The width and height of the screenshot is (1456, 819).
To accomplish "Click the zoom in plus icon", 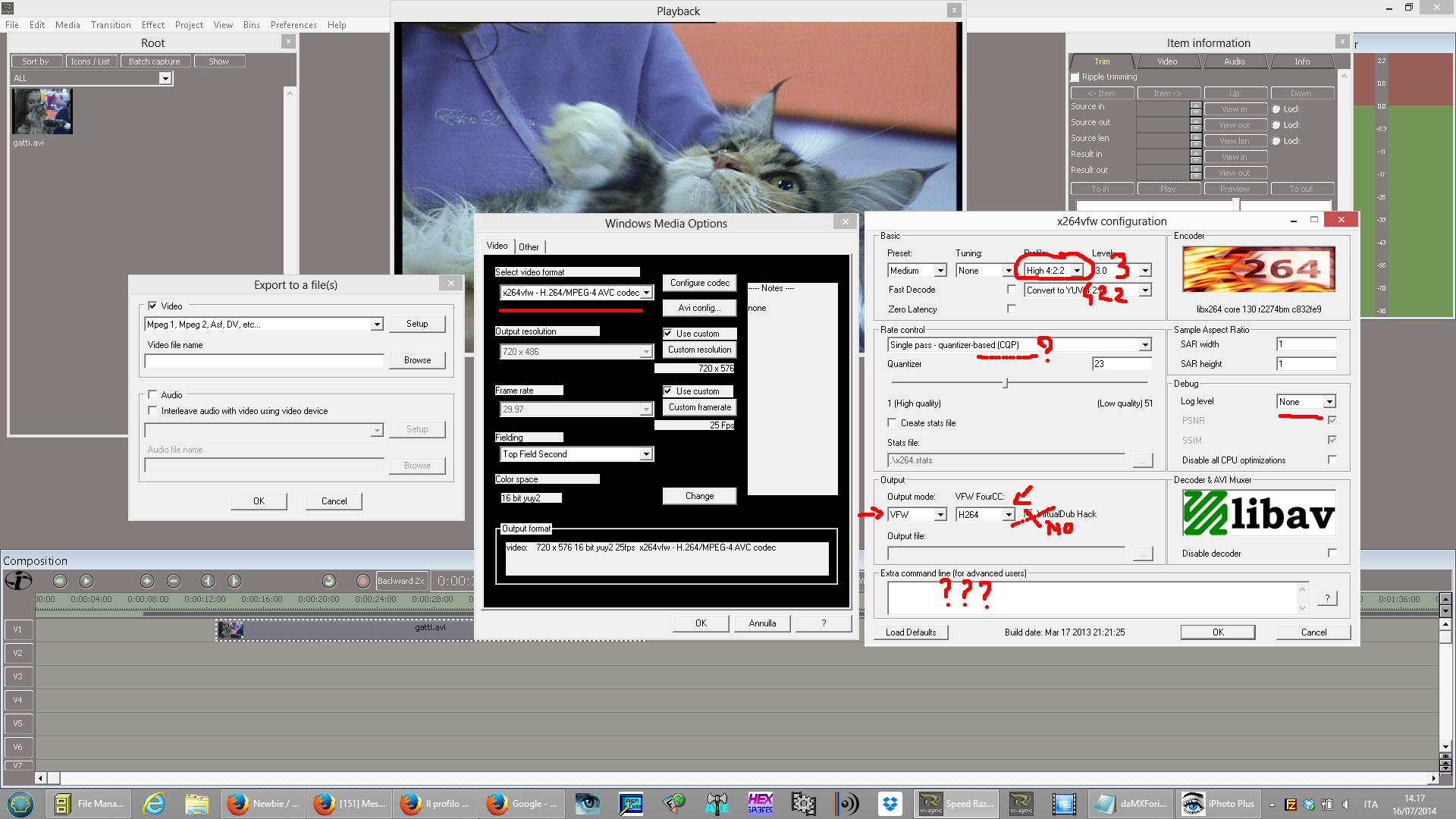I will click(x=147, y=581).
